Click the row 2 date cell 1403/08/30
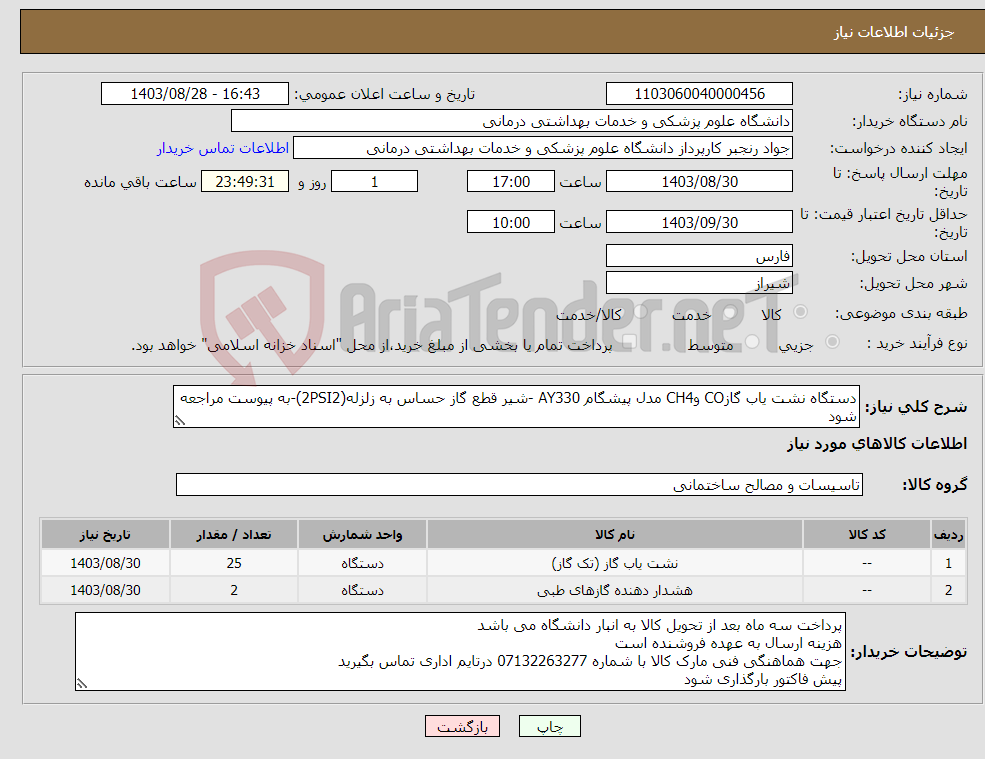The height and width of the screenshot is (759, 985). click(105, 590)
